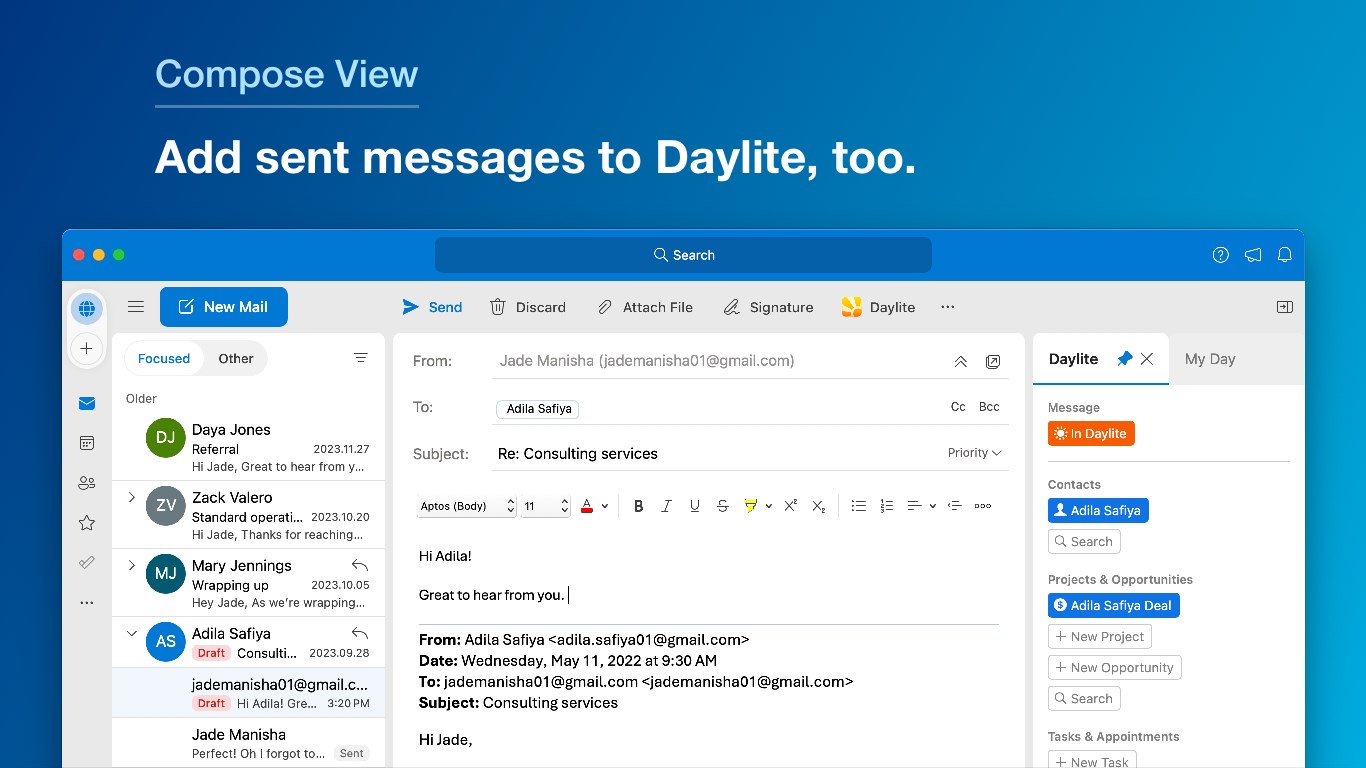The width and height of the screenshot is (1366, 768).
Task: Open the message list filter icon
Action: [361, 358]
